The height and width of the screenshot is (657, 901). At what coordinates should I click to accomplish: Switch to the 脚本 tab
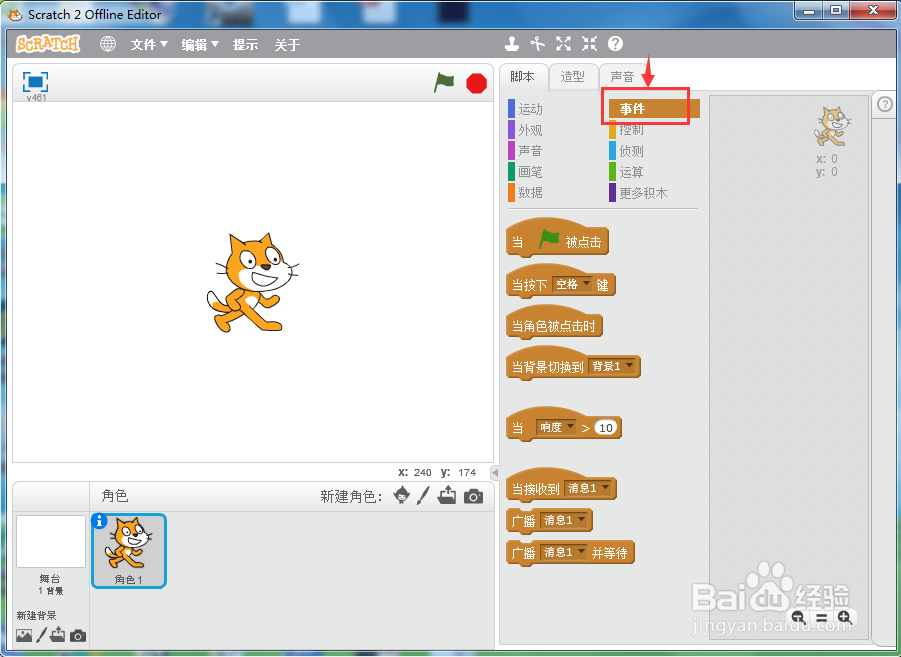[522, 77]
